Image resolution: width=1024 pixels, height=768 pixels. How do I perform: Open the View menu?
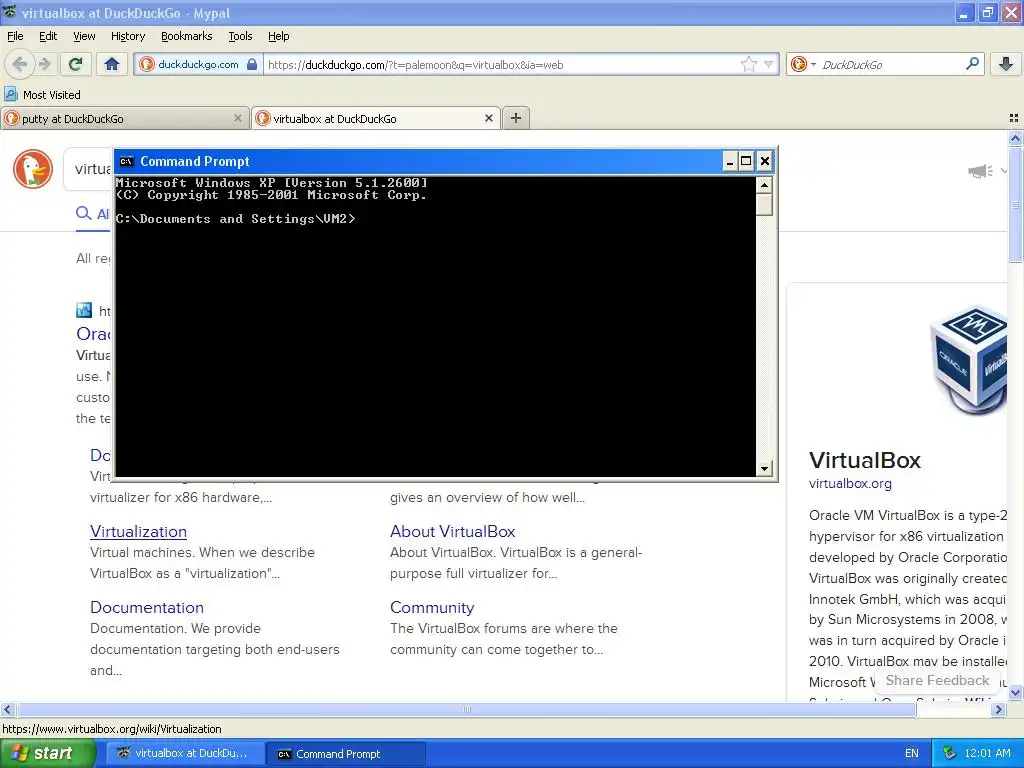click(84, 36)
